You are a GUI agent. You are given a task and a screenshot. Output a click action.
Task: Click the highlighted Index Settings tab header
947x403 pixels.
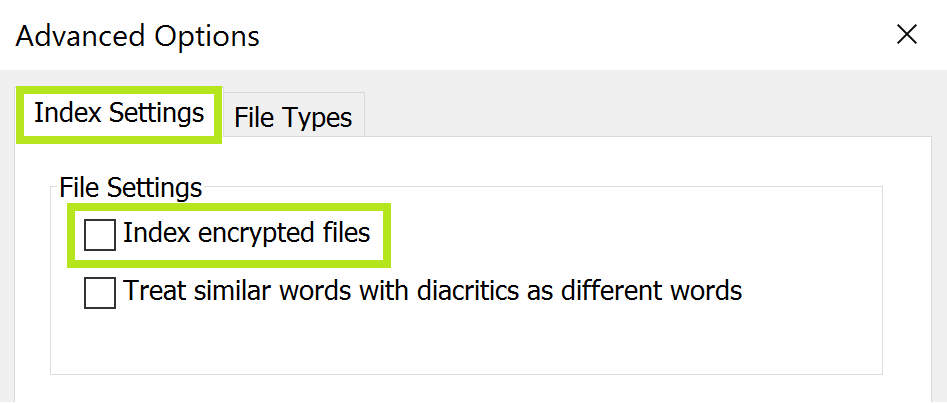[119, 113]
